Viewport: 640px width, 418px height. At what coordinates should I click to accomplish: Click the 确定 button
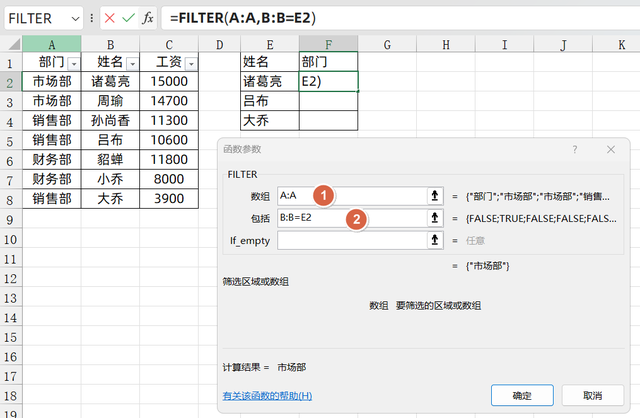click(521, 395)
